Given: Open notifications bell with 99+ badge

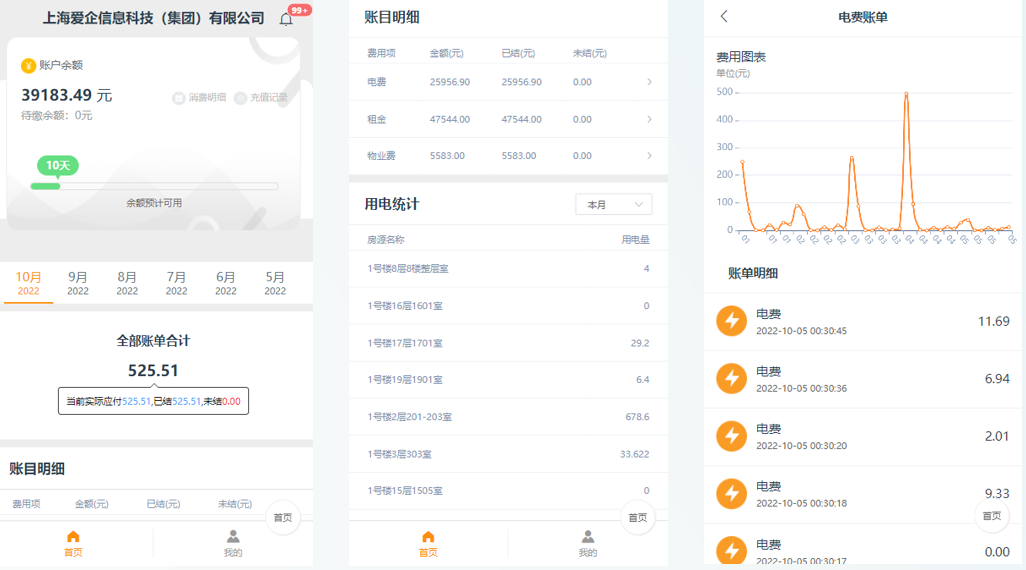Looking at the screenshot, I should [x=287, y=19].
